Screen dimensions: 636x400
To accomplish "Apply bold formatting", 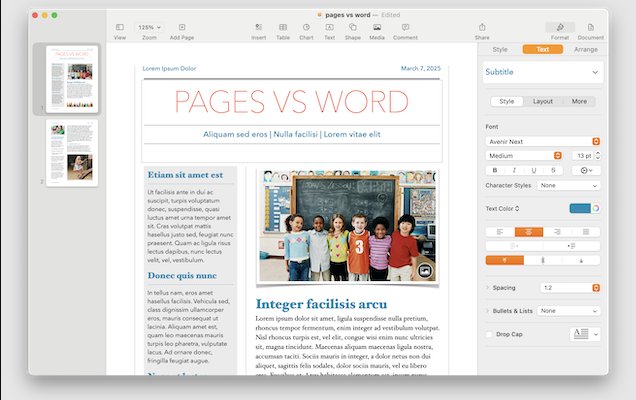I will click(x=495, y=170).
